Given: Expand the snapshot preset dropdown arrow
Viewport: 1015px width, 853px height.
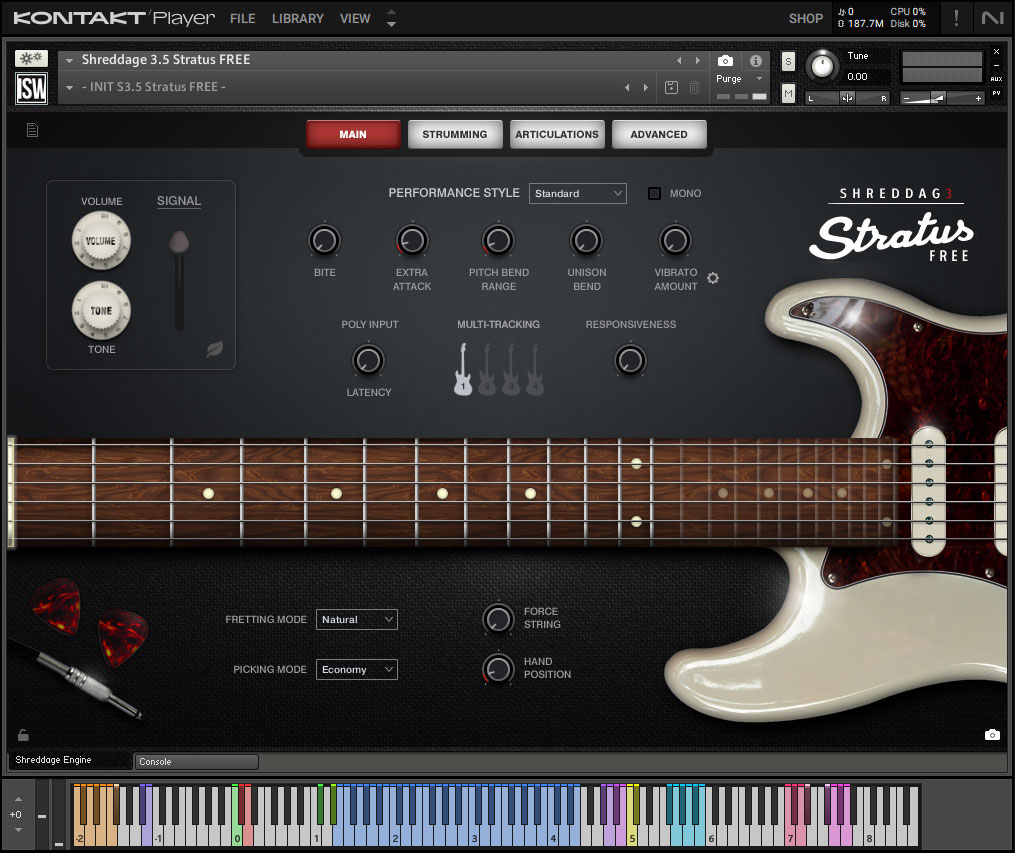Looking at the screenshot, I should pos(69,87).
